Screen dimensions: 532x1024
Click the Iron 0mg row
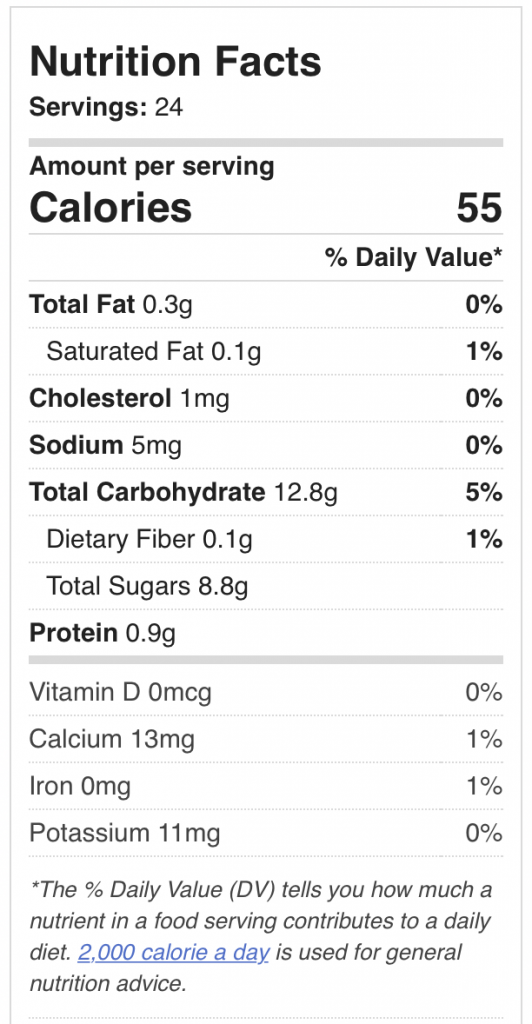(266, 786)
